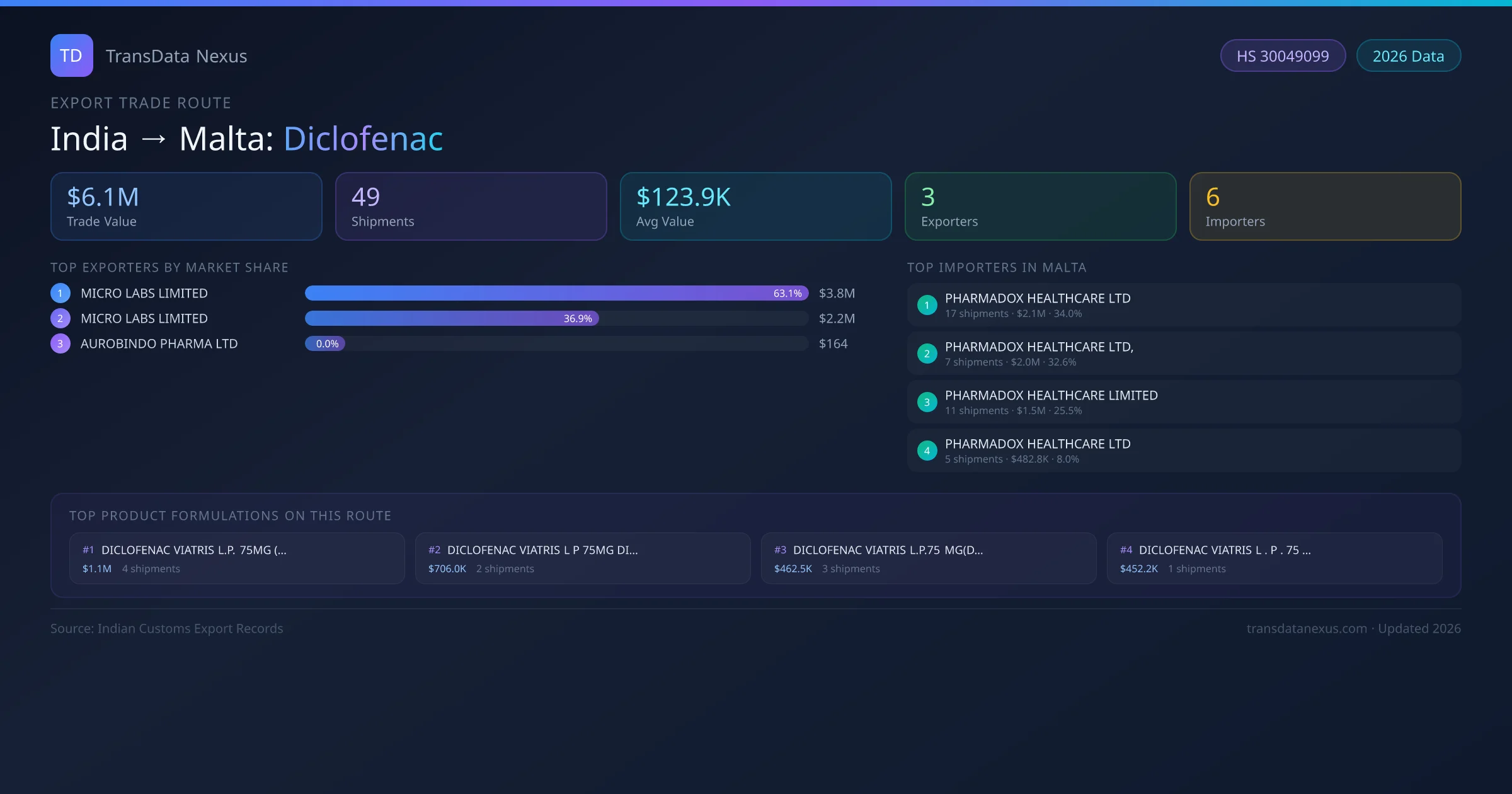1512x794 pixels.
Task: Click the blue rank 1 exporter badge
Action: pos(60,293)
